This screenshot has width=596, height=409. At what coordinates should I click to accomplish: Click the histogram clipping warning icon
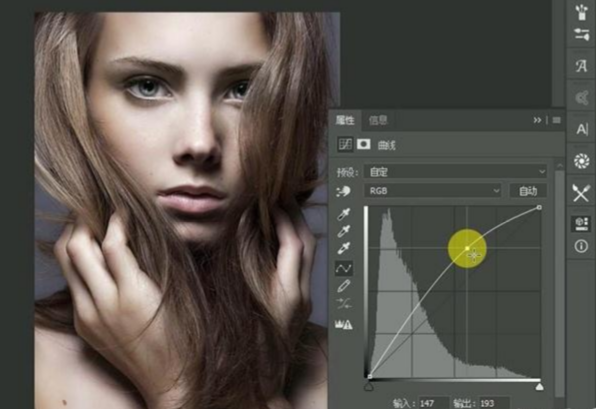[x=344, y=324]
